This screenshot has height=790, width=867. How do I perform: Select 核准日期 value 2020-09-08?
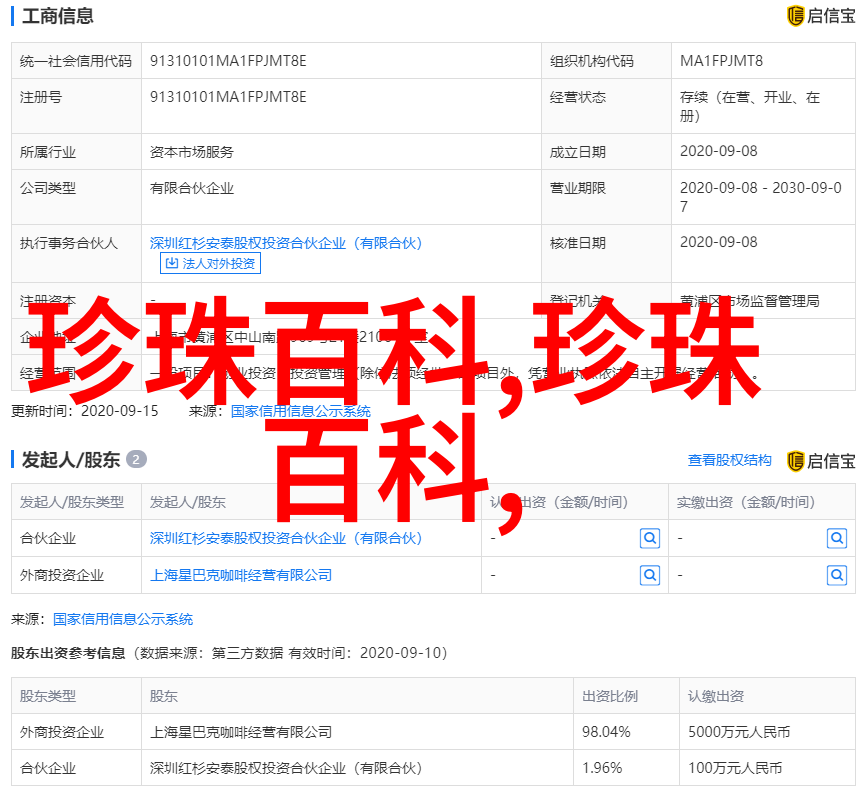[718, 242]
